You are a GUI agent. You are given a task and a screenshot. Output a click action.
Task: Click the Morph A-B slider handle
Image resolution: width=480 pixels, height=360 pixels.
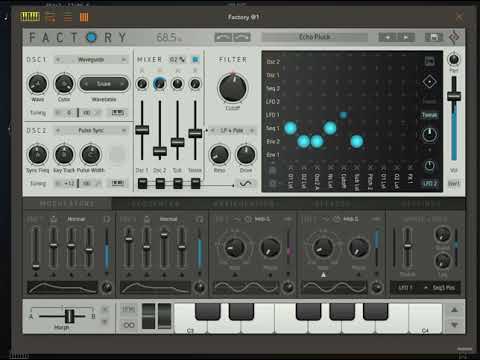click(69, 316)
